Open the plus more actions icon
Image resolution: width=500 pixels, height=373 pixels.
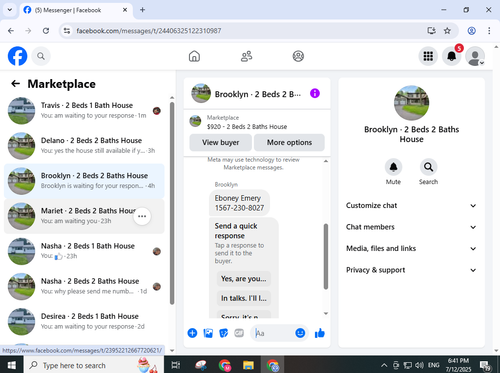click(192, 333)
